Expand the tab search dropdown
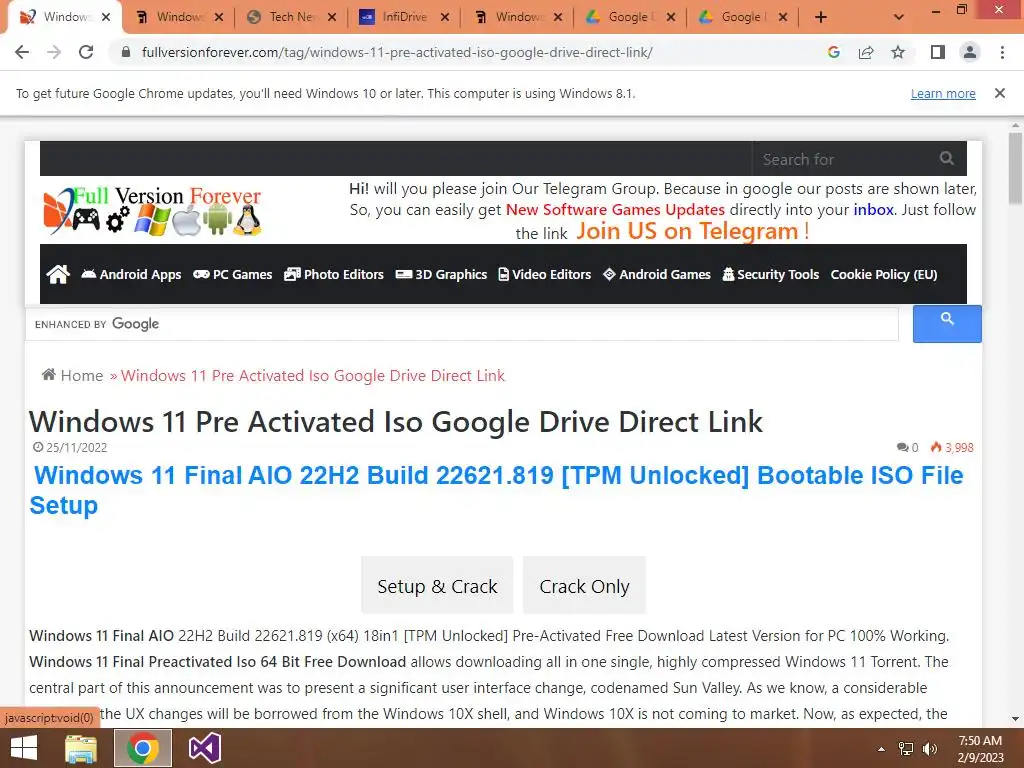Viewport: 1024px width, 768px height. click(x=899, y=17)
